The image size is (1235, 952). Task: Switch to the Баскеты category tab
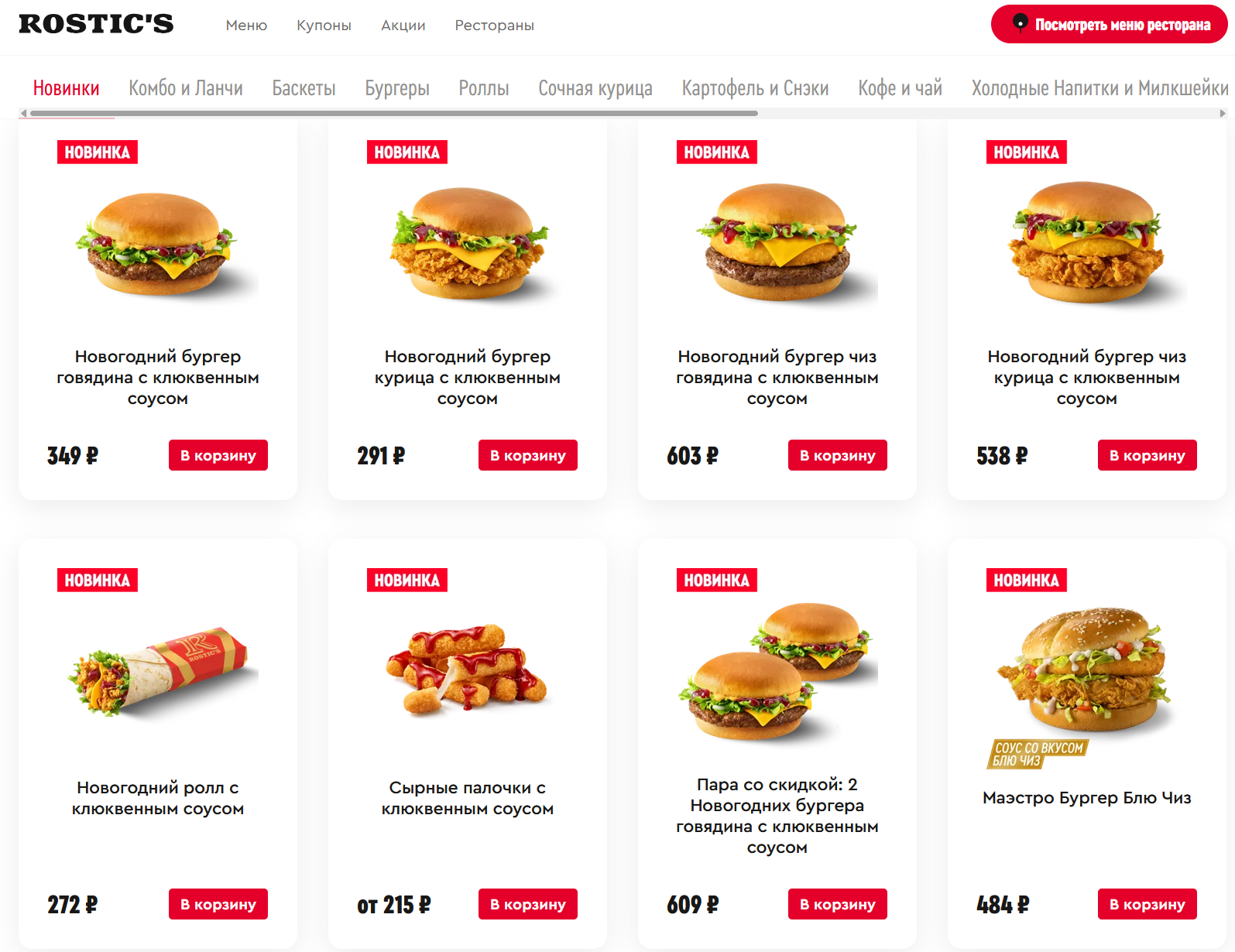(304, 88)
